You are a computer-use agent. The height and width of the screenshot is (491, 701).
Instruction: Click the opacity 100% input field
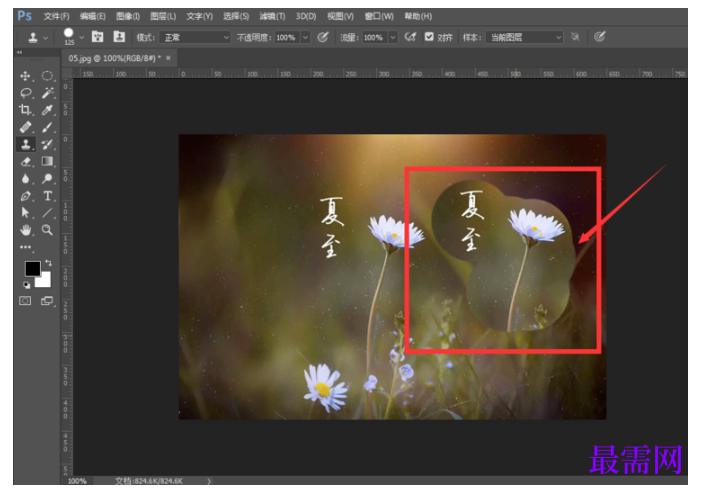click(287, 38)
